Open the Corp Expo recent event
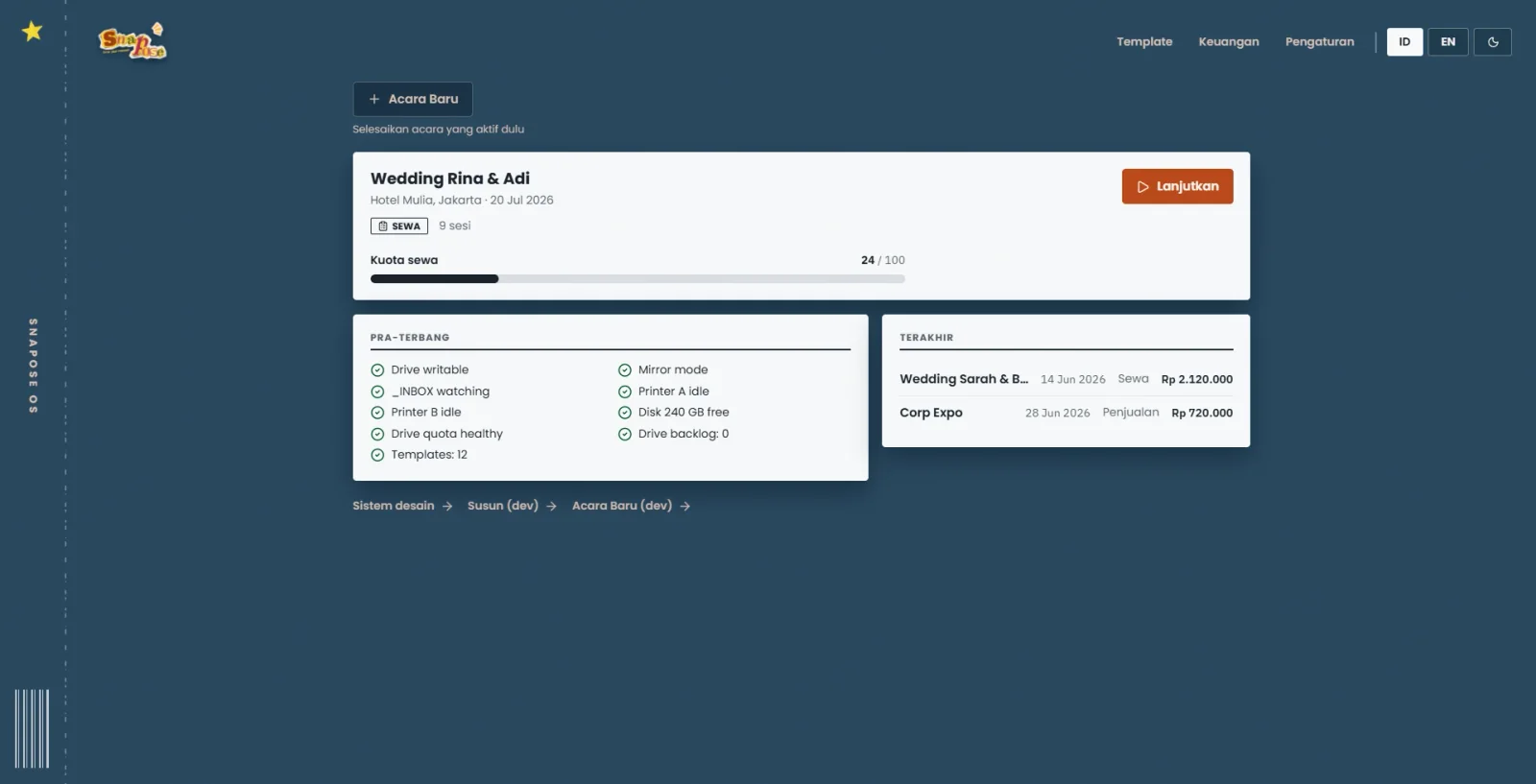1536x784 pixels. click(x=1066, y=413)
